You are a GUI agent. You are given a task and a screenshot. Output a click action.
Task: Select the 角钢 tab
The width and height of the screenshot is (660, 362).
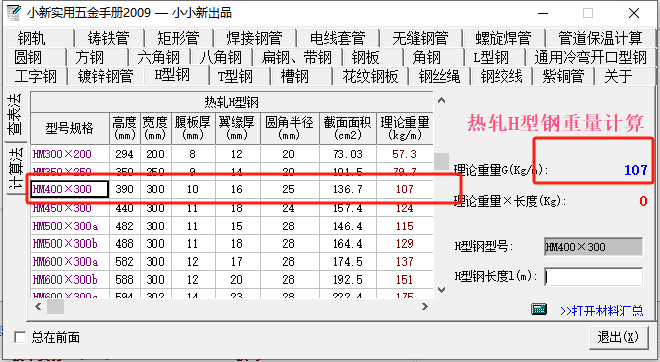pos(427,57)
